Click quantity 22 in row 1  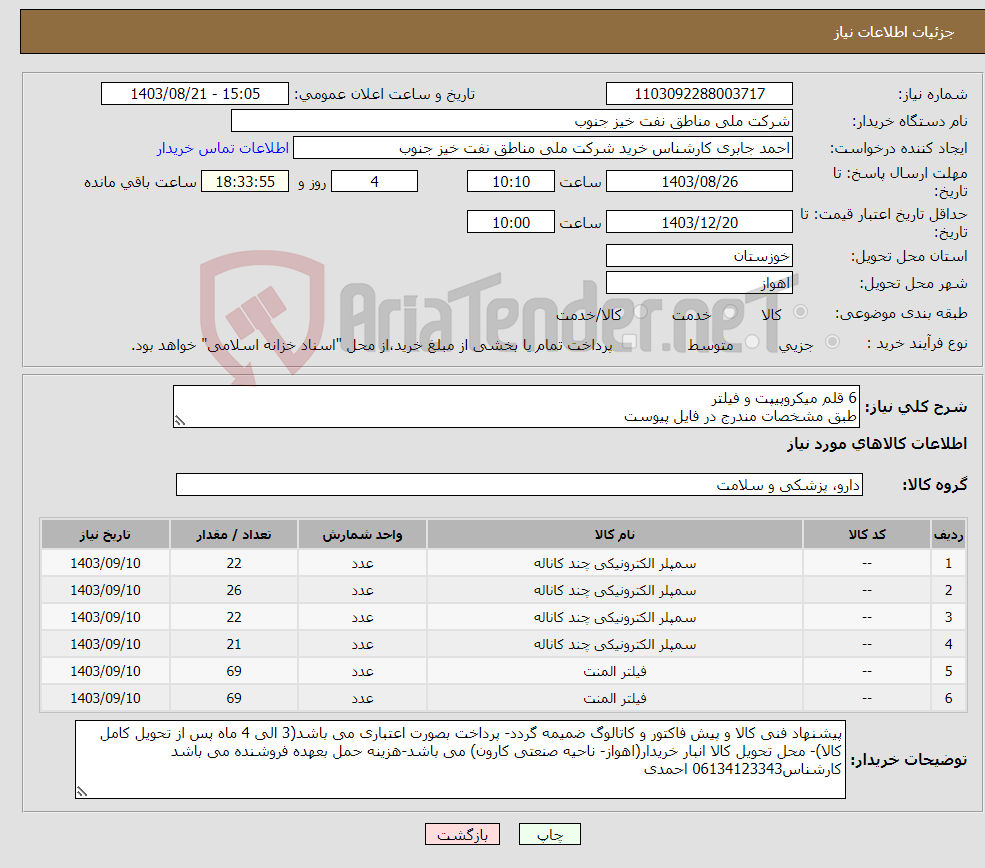[234, 563]
